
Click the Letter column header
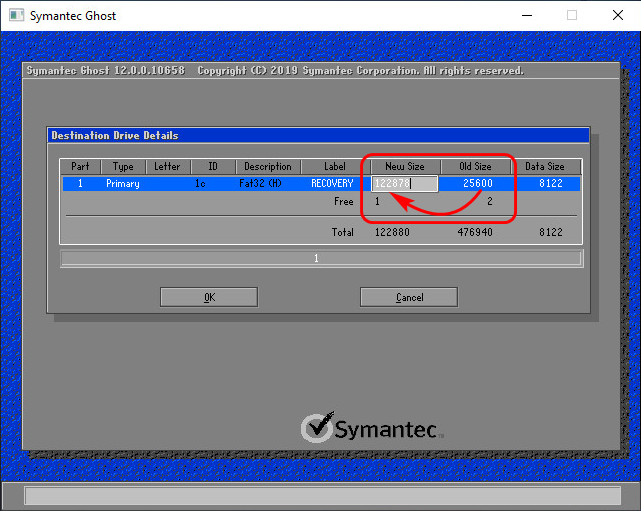[167, 166]
